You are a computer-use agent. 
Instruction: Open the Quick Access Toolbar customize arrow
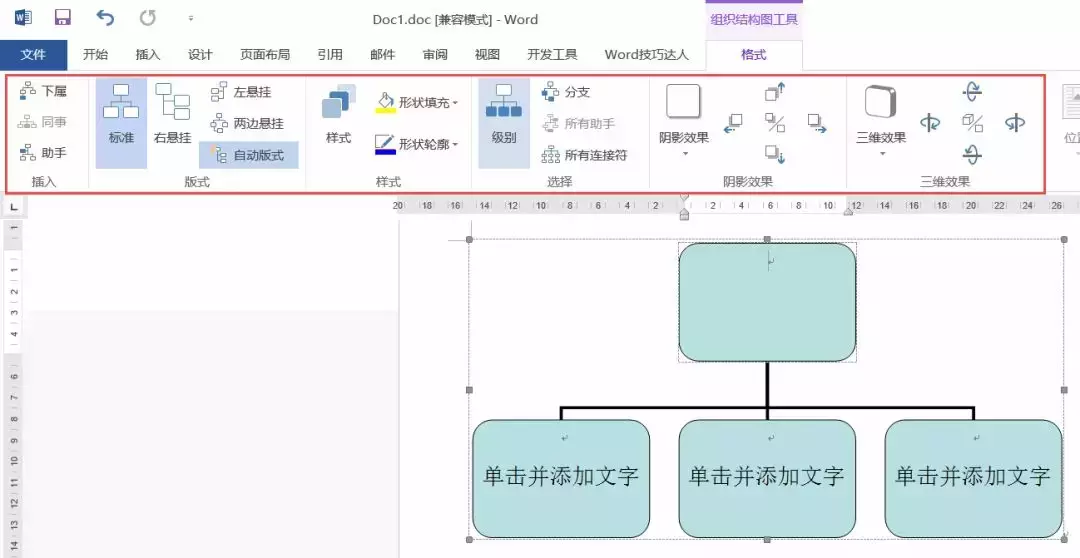click(x=191, y=19)
